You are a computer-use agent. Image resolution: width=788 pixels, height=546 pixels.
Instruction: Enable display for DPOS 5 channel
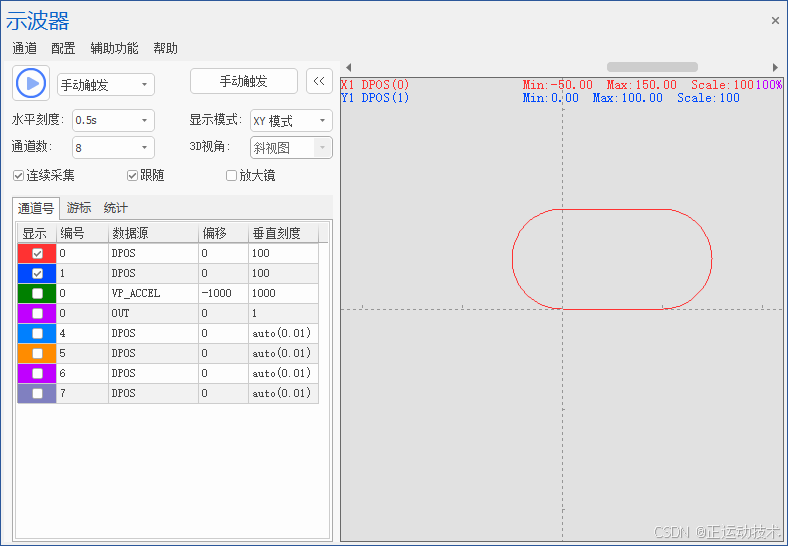point(37,353)
